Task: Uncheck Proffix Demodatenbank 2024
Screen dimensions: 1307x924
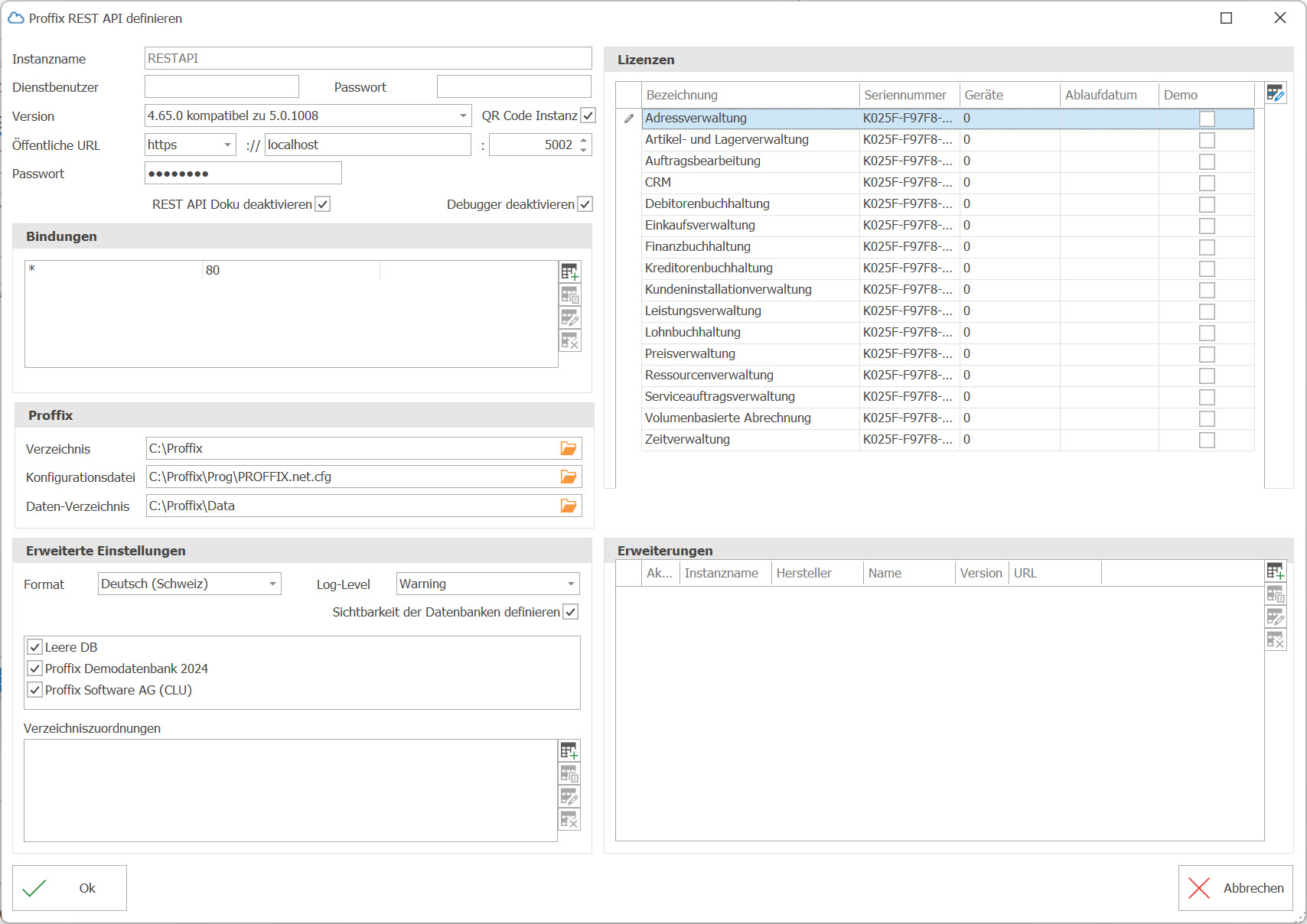Action: (35, 669)
